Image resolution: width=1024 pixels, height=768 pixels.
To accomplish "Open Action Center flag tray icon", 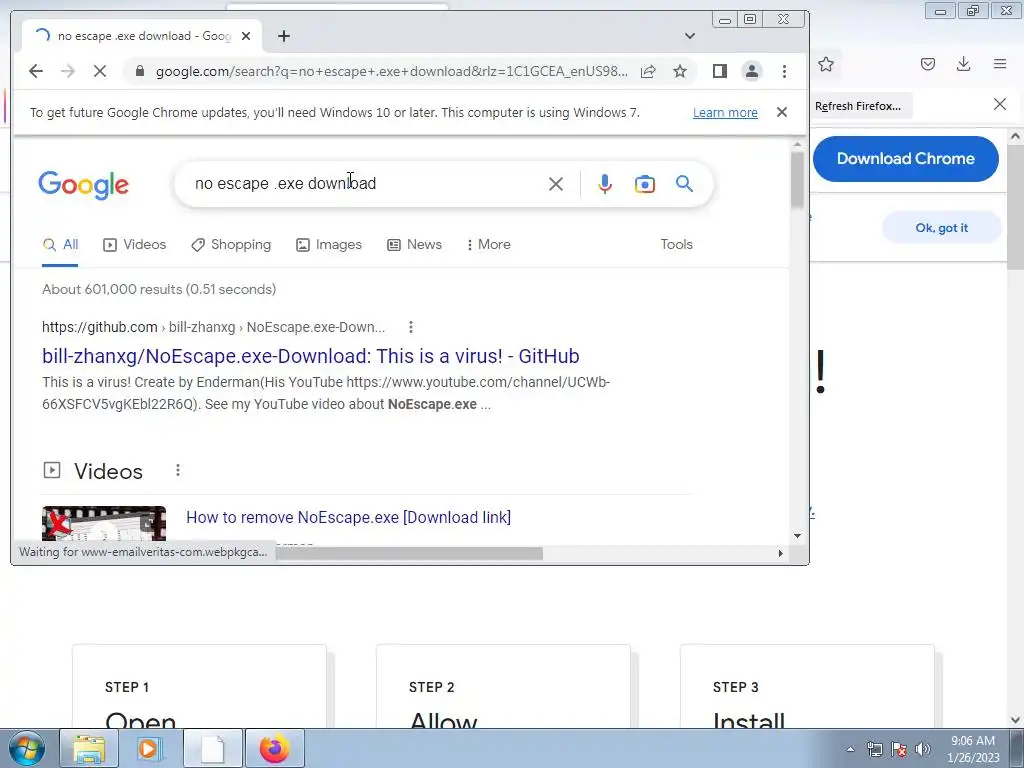I will pos(899,749).
